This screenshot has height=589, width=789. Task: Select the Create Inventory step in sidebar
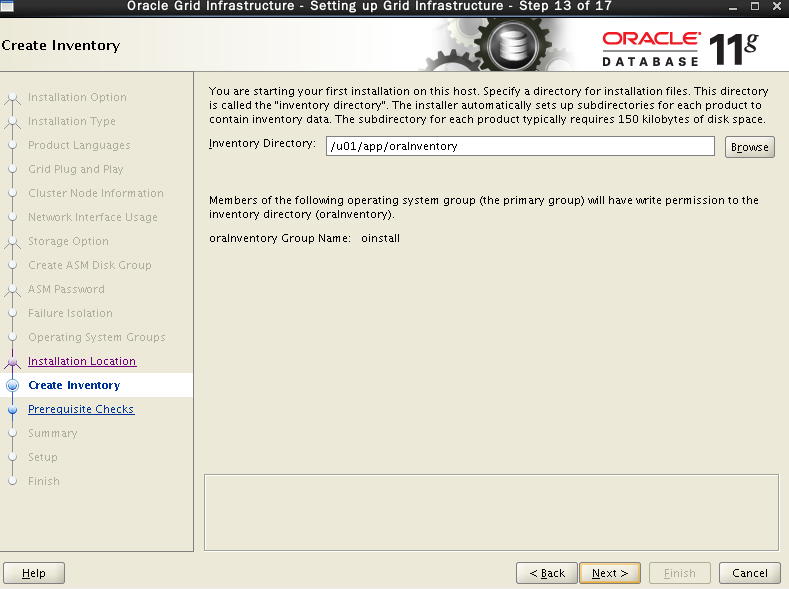pyautogui.click(x=74, y=385)
